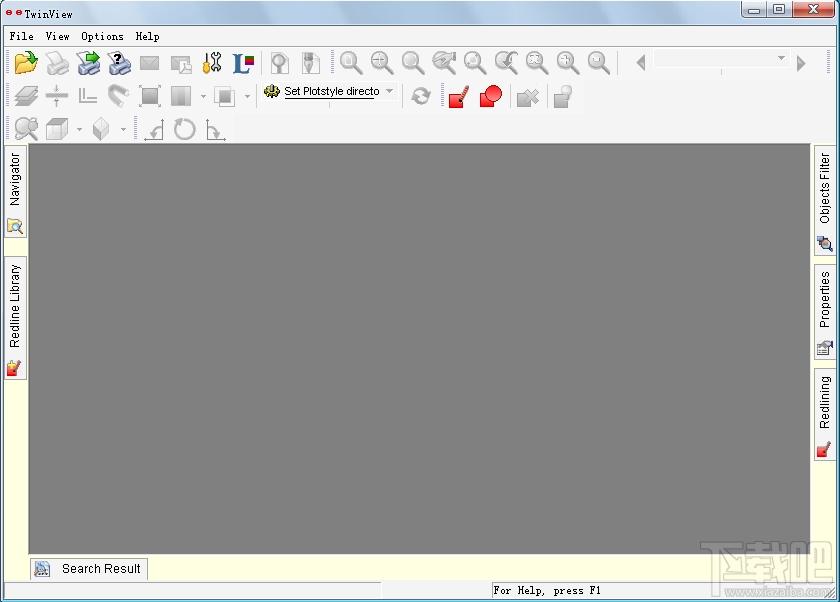The width and height of the screenshot is (840, 602).
Task: Open settings with the screwdriver and wrench icon
Action: [x=212, y=63]
